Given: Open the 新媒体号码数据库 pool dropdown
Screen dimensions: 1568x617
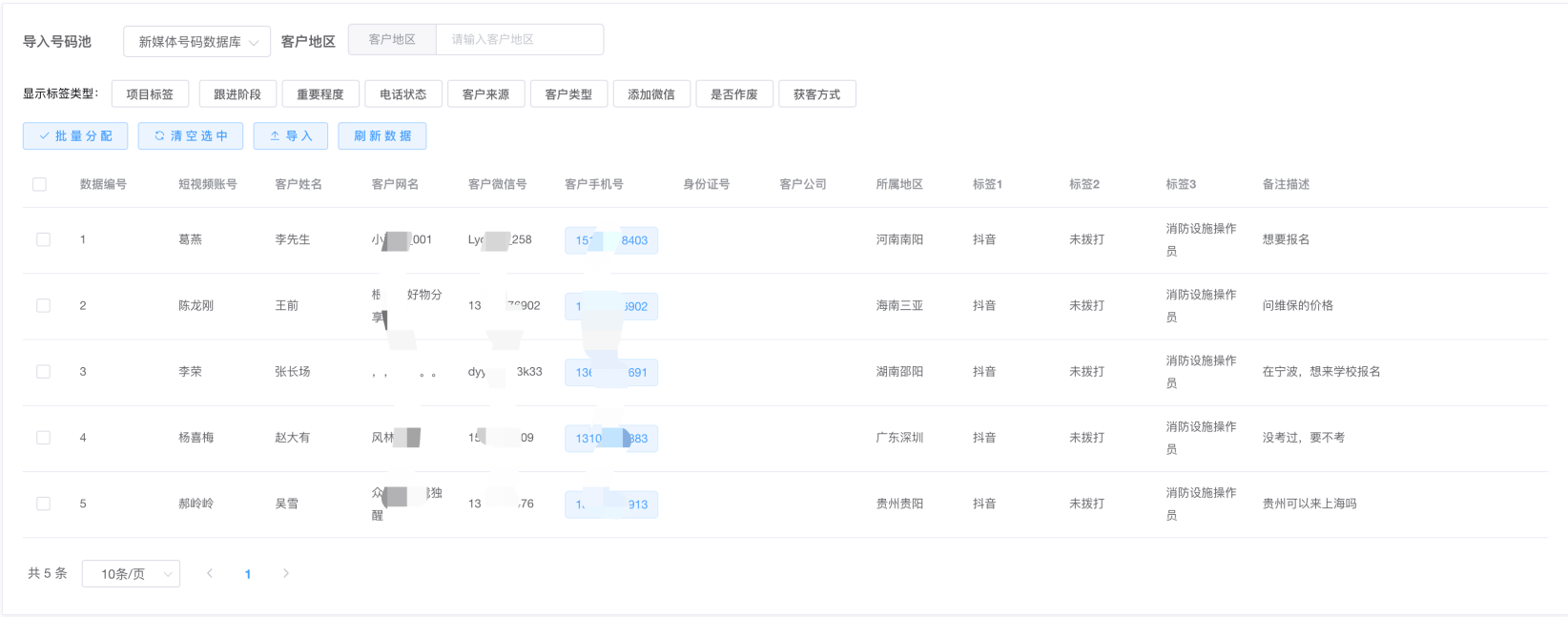Looking at the screenshot, I should pyautogui.click(x=197, y=42).
